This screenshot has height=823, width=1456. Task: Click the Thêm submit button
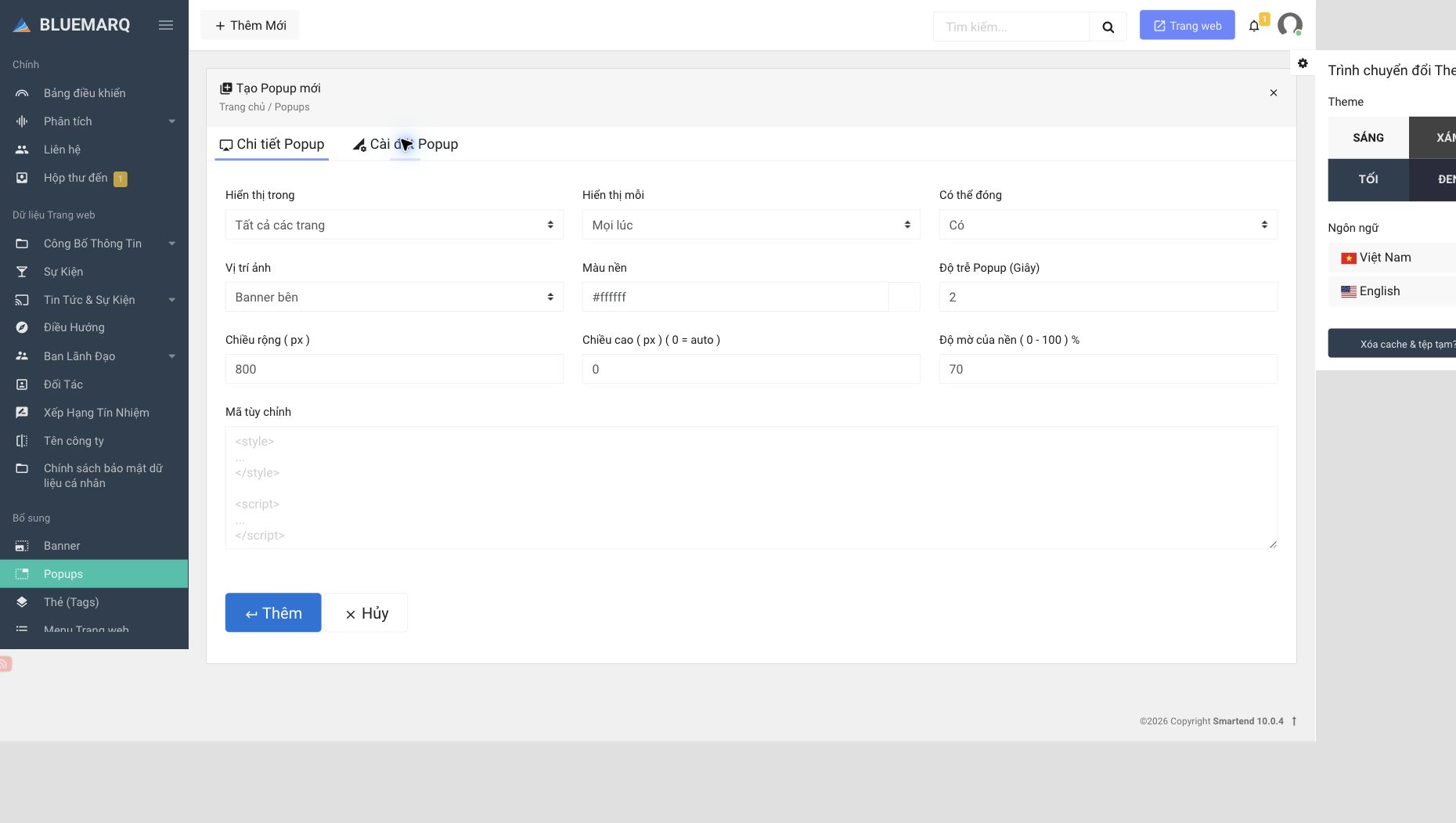273,612
